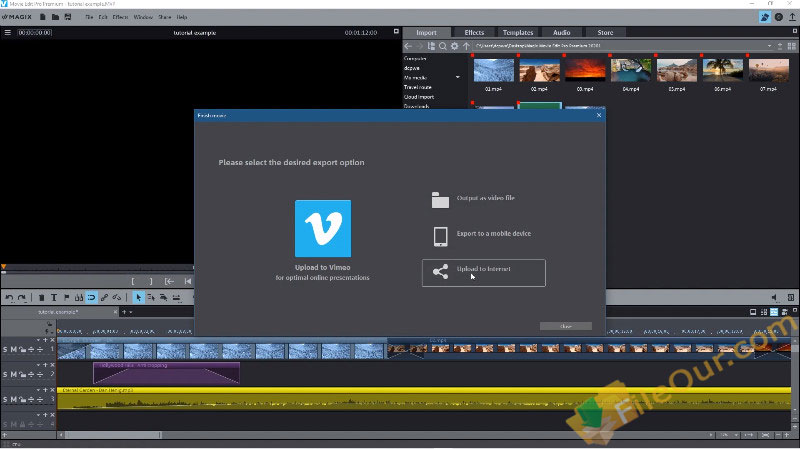Viewport: 800px width, 449px height.
Task: Click the search magnifier in the Import panel
Action: point(443,46)
